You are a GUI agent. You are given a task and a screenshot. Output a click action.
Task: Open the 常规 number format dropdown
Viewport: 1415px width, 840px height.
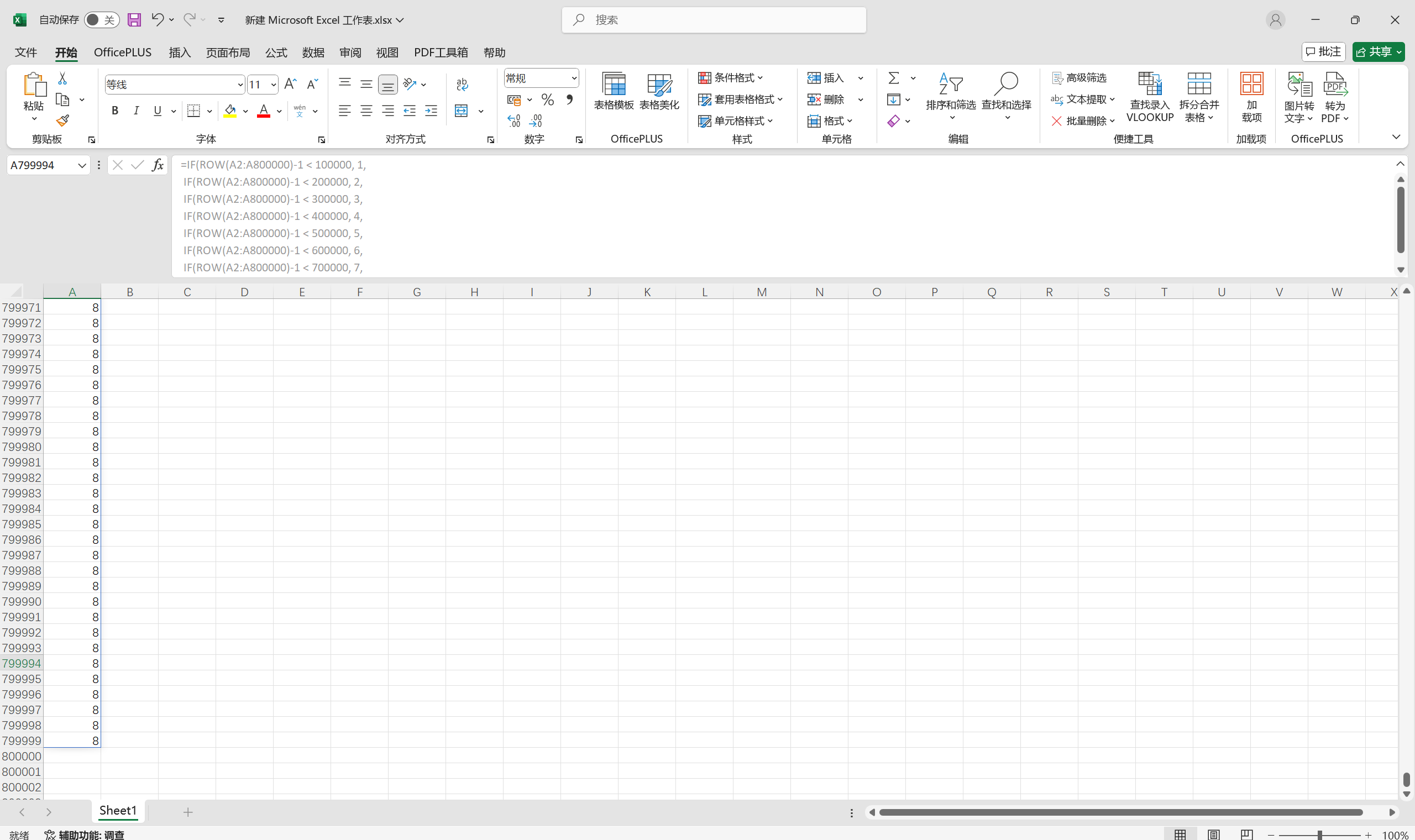pyautogui.click(x=573, y=77)
